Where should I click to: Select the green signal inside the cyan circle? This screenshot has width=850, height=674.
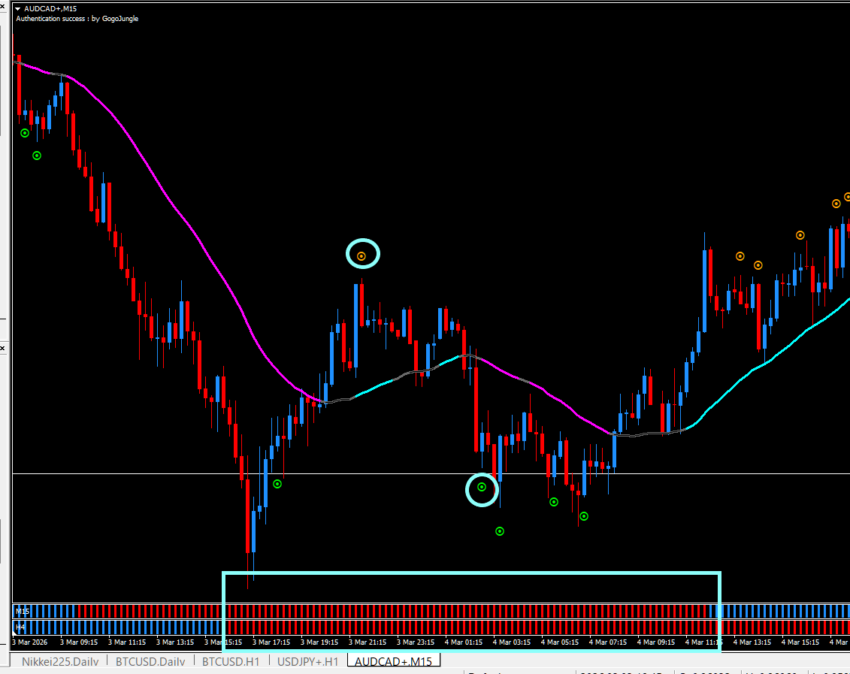point(482,487)
